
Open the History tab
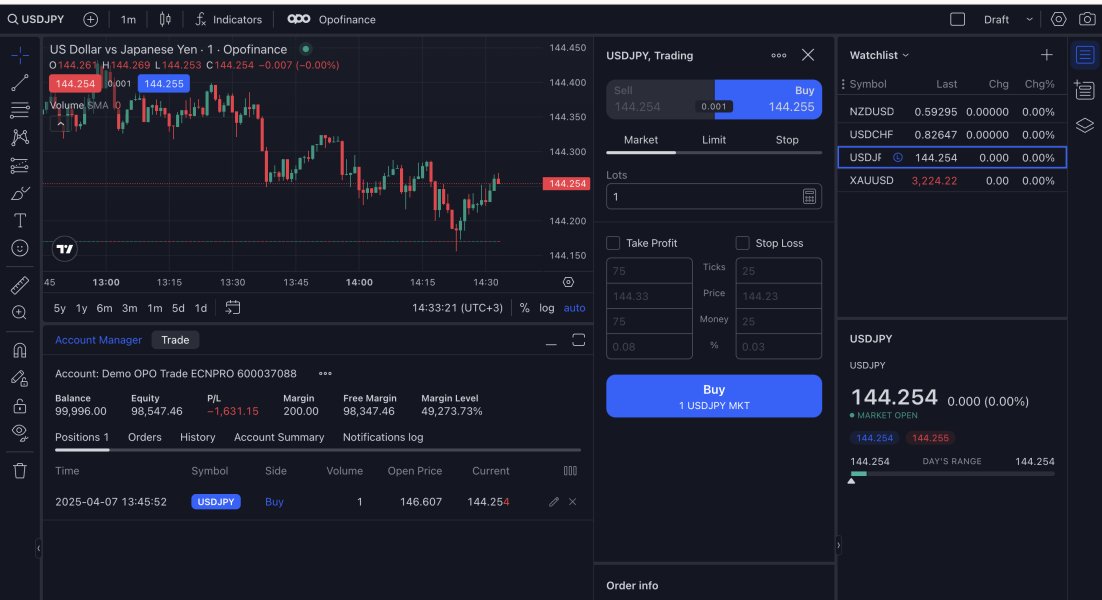(197, 437)
